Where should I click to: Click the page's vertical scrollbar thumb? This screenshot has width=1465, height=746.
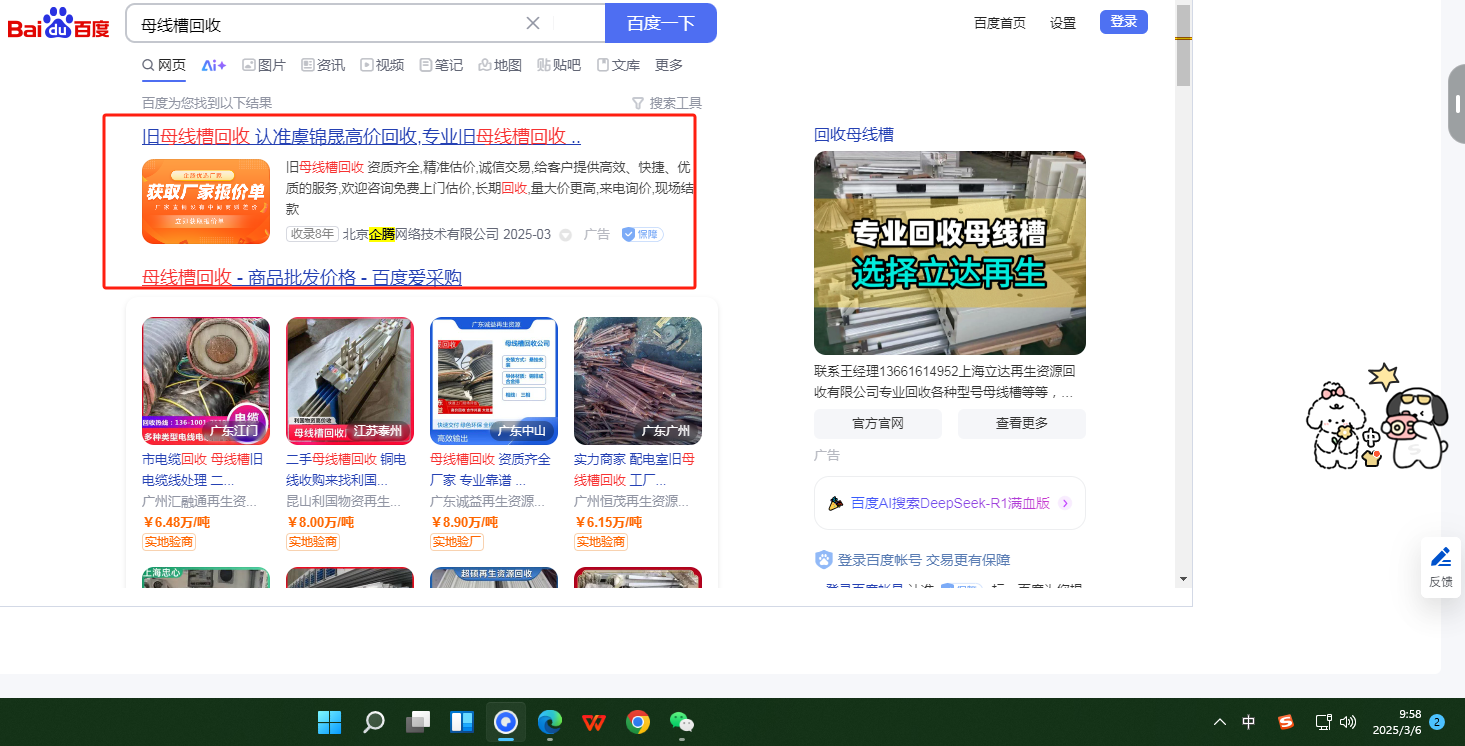[x=1183, y=45]
